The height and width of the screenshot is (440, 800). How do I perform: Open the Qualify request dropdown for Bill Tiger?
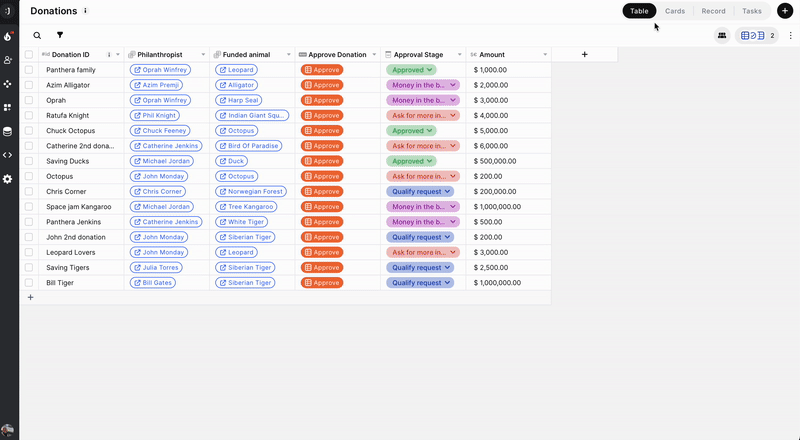420,283
